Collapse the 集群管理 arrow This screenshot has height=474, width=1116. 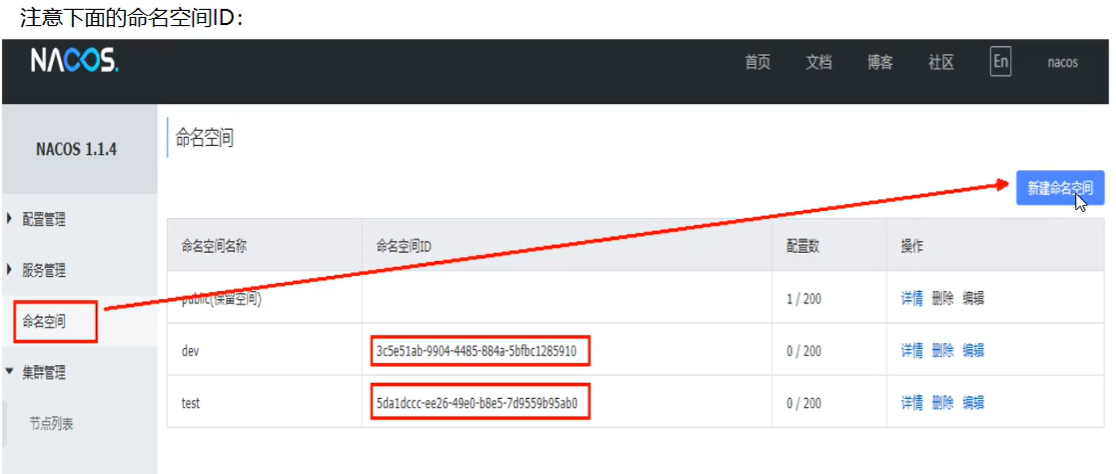click(9, 371)
